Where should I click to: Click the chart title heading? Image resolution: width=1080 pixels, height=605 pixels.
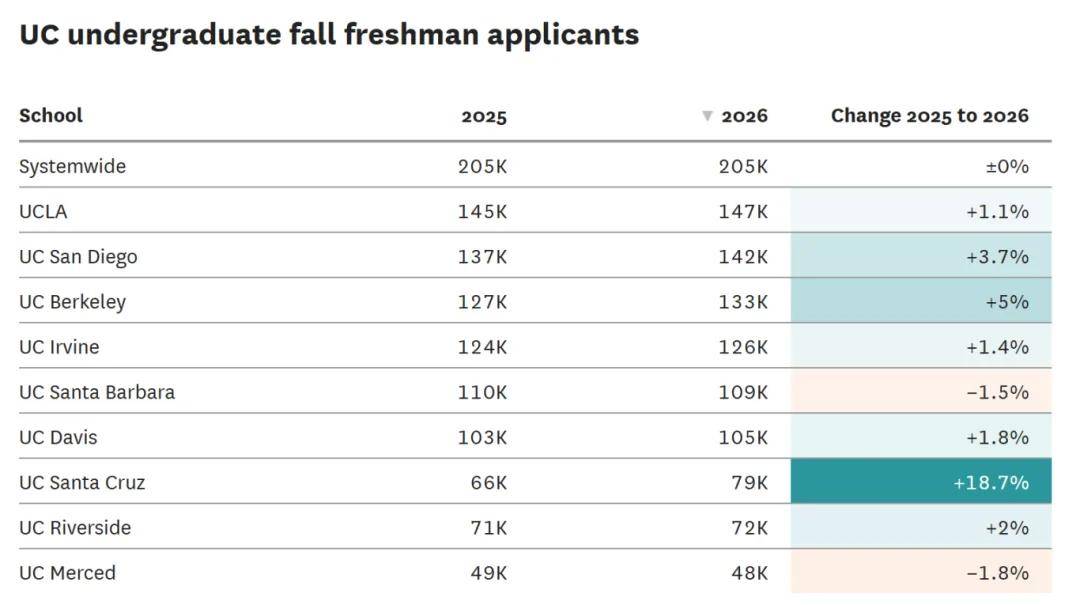click(x=329, y=35)
